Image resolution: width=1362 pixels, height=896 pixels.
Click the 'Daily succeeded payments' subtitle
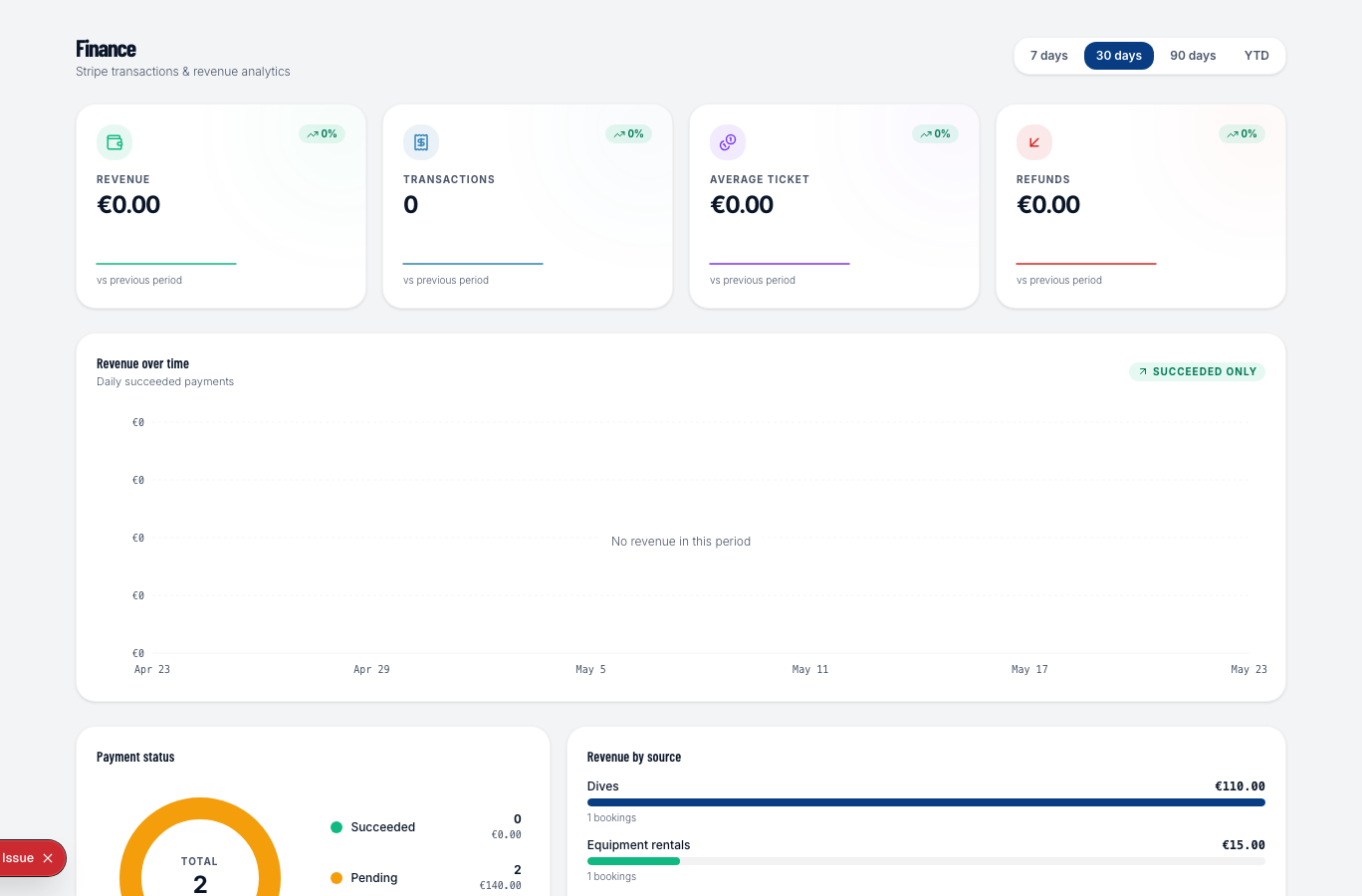165,382
